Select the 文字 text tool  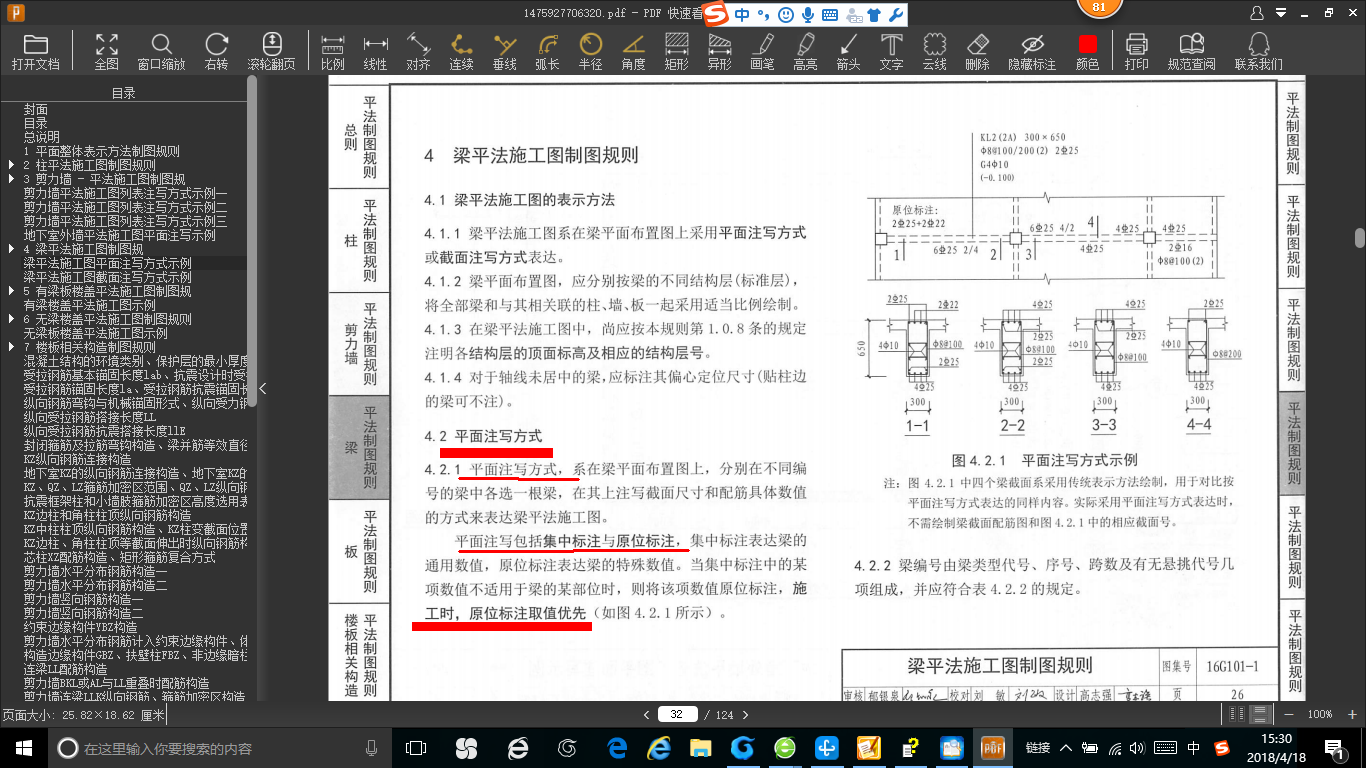click(x=891, y=52)
